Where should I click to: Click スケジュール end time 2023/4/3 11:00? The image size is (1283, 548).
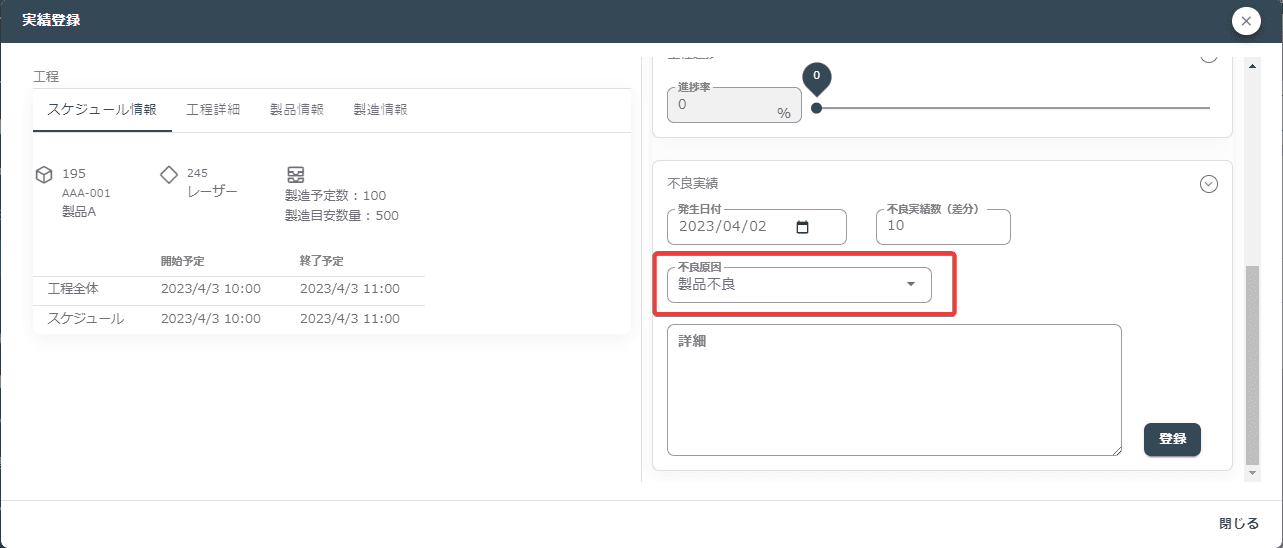click(350, 319)
